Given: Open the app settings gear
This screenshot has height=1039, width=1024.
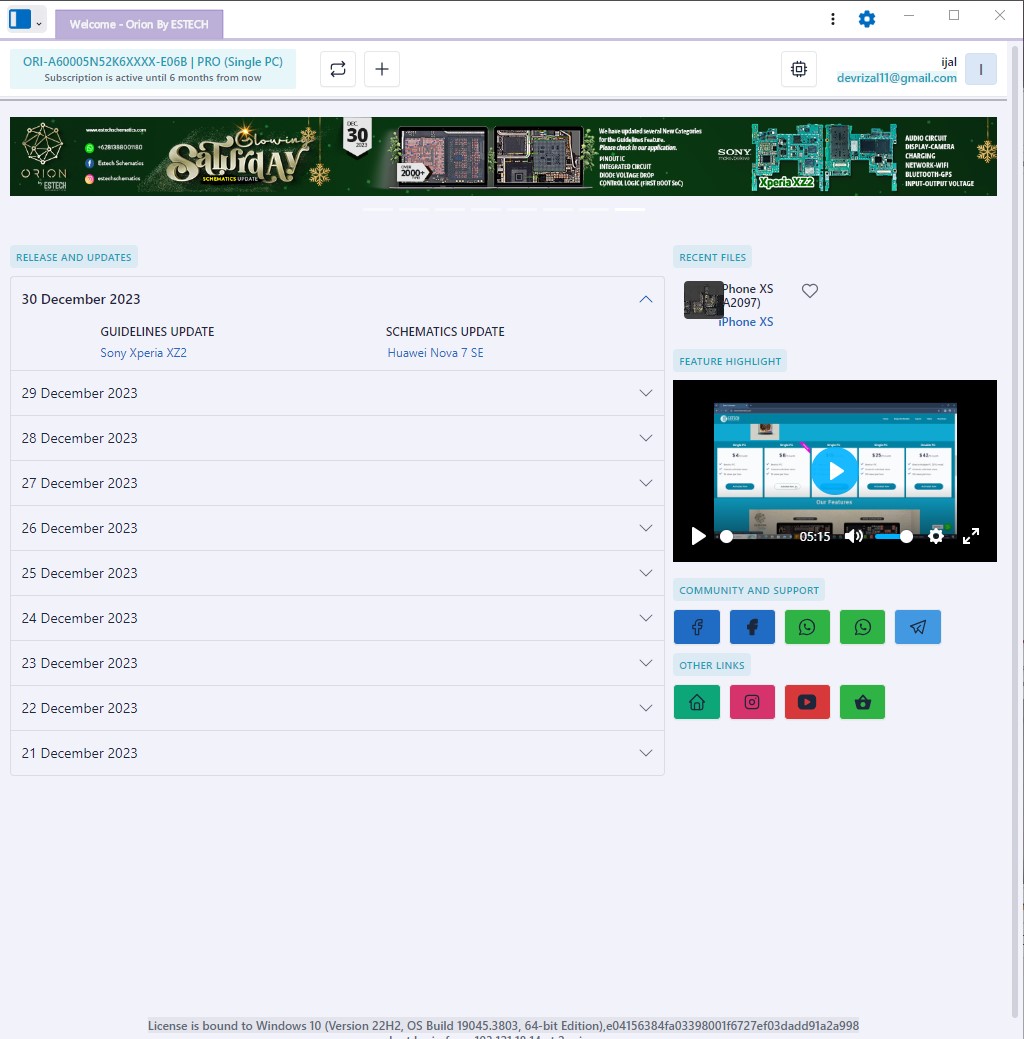Looking at the screenshot, I should click(x=866, y=18).
